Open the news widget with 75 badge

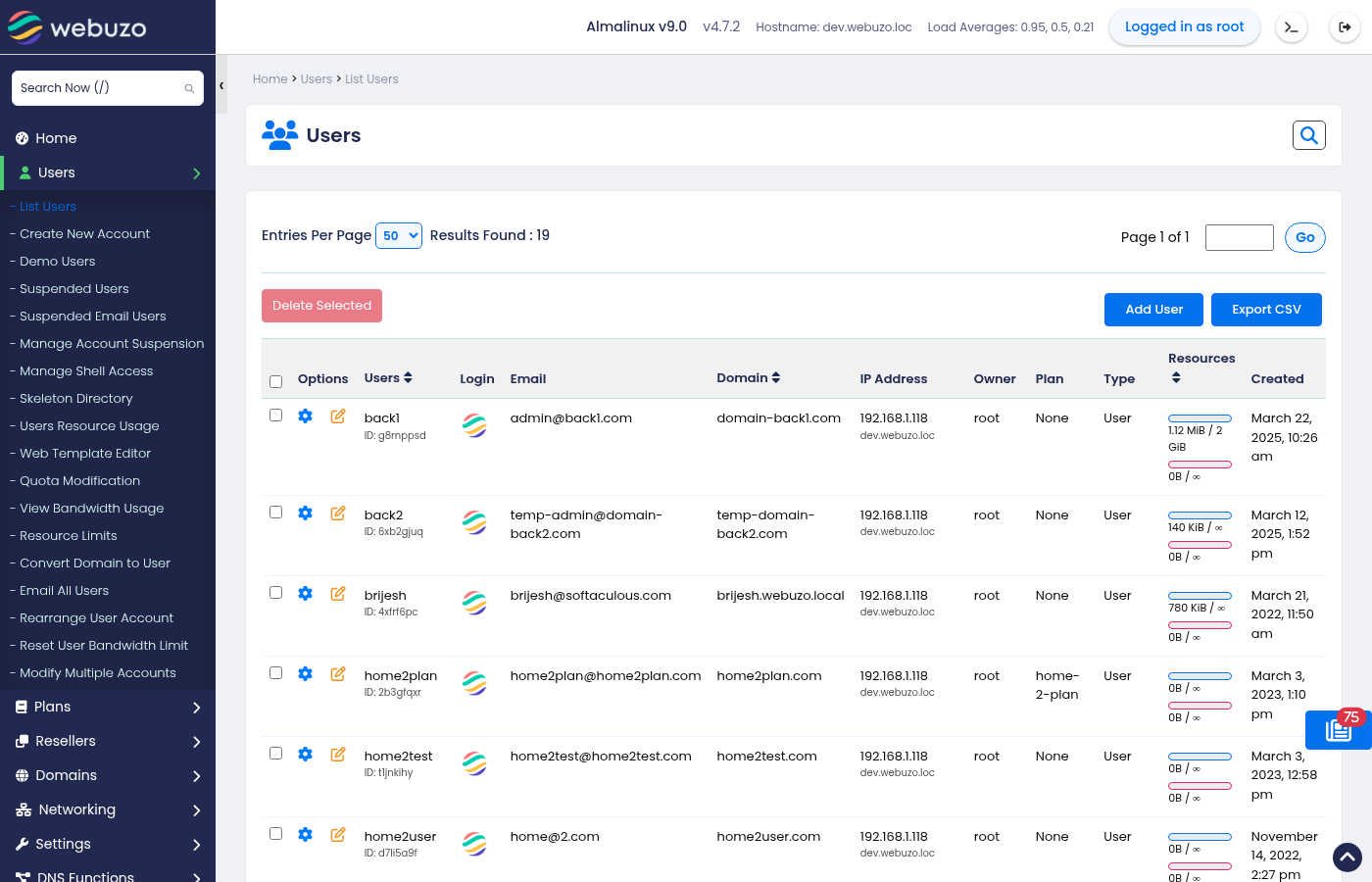coord(1339,730)
